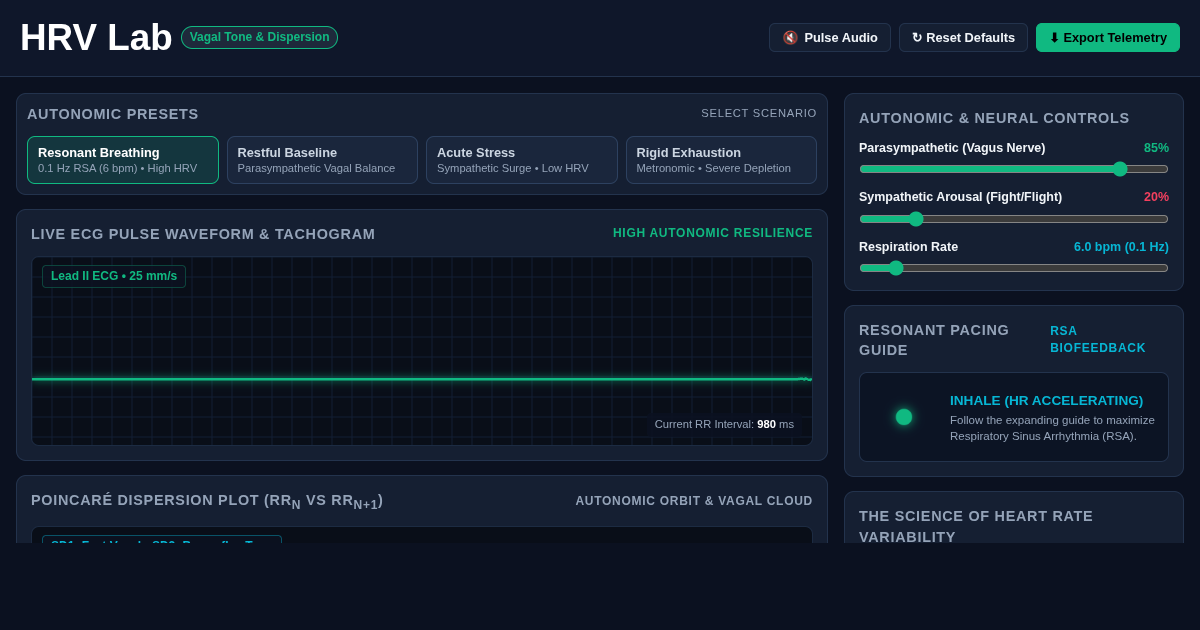This screenshot has width=1200, height=630.
Task: Click the 20% sympathetic value
Action: [1156, 197]
